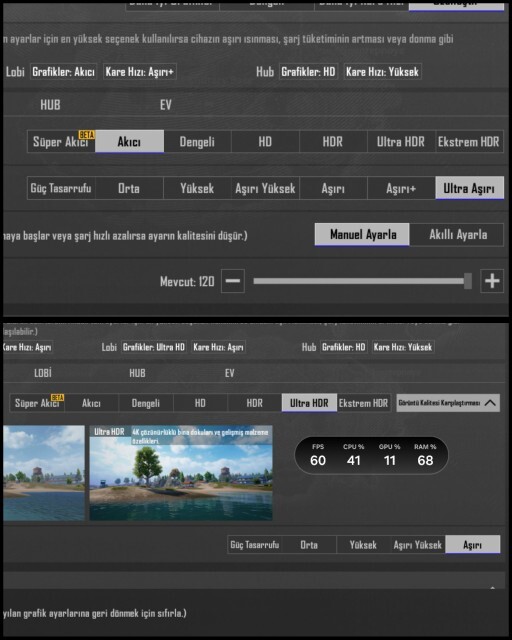Click the CPU % value 41
Screen dimensions: 512x640
(354, 460)
